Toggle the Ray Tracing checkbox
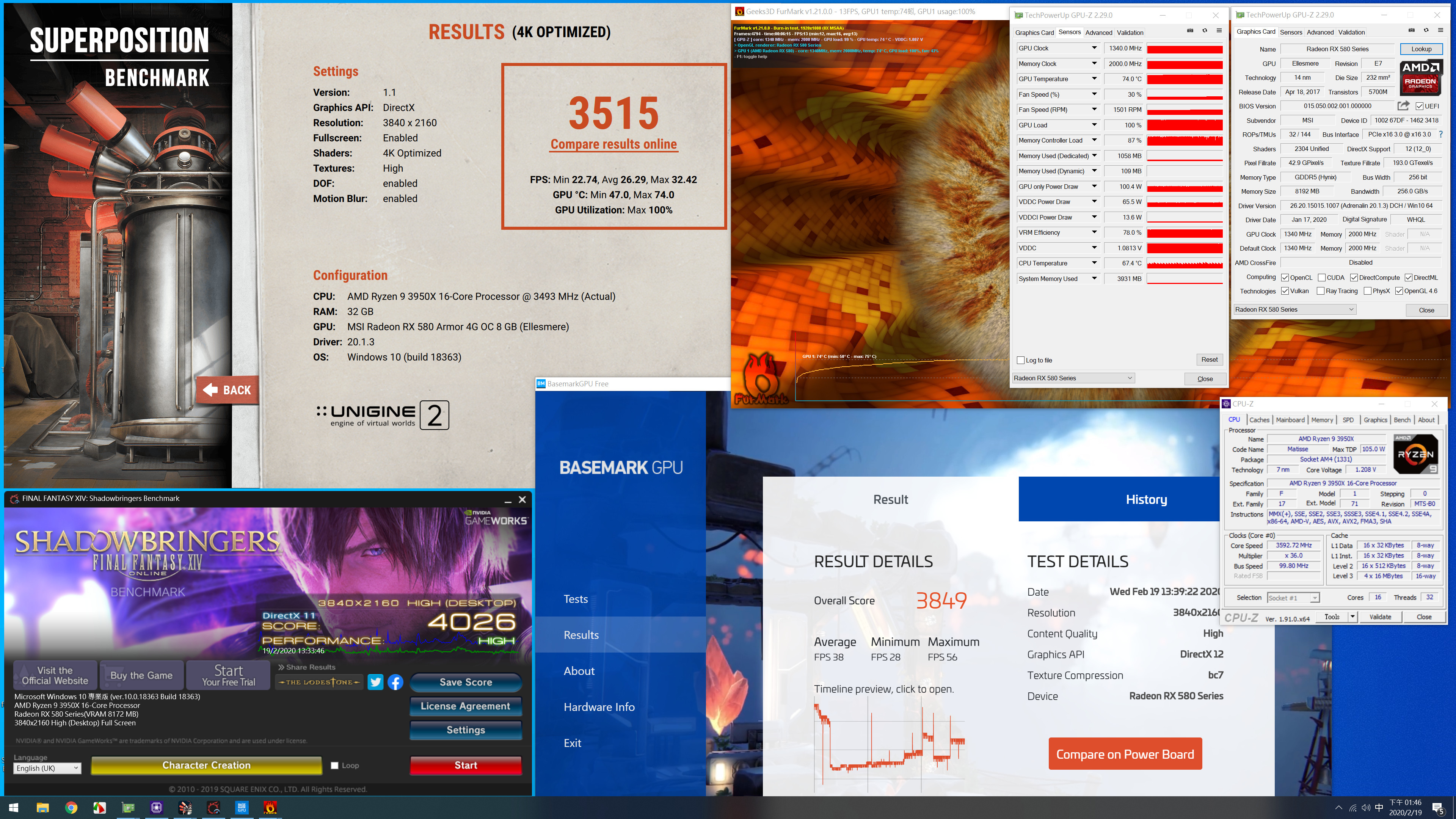The image size is (1456, 819). point(1320,291)
